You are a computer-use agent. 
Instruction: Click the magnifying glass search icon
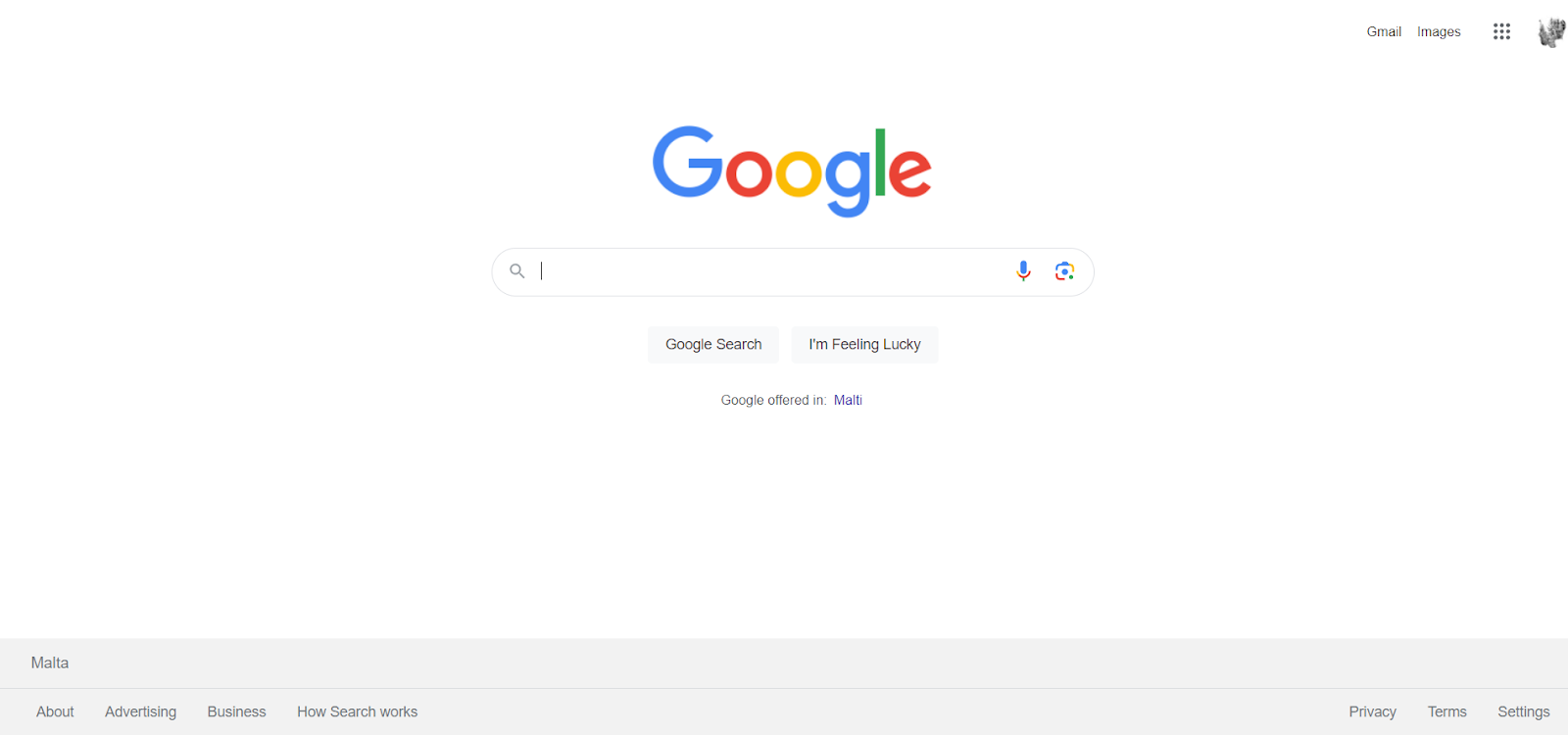(517, 271)
